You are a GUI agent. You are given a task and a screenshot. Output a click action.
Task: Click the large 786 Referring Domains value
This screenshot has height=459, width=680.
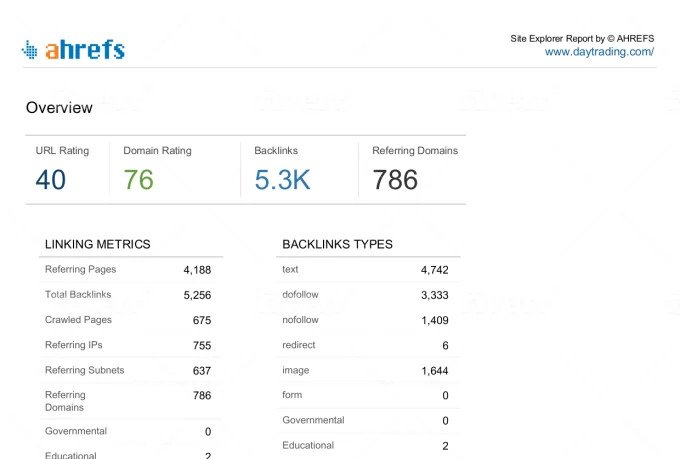[x=395, y=180]
